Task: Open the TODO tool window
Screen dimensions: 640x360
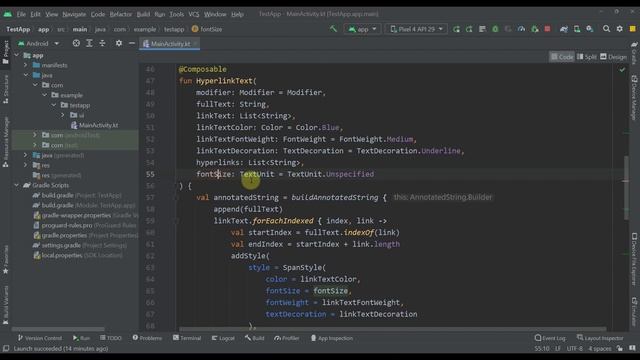Action: [111, 338]
